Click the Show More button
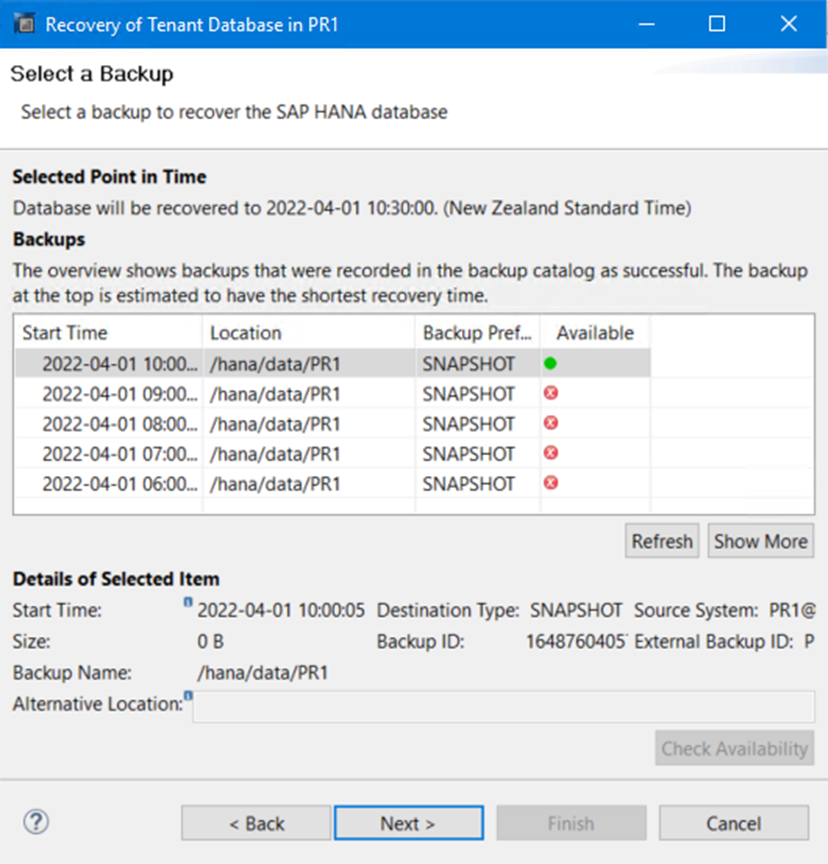 [x=761, y=541]
